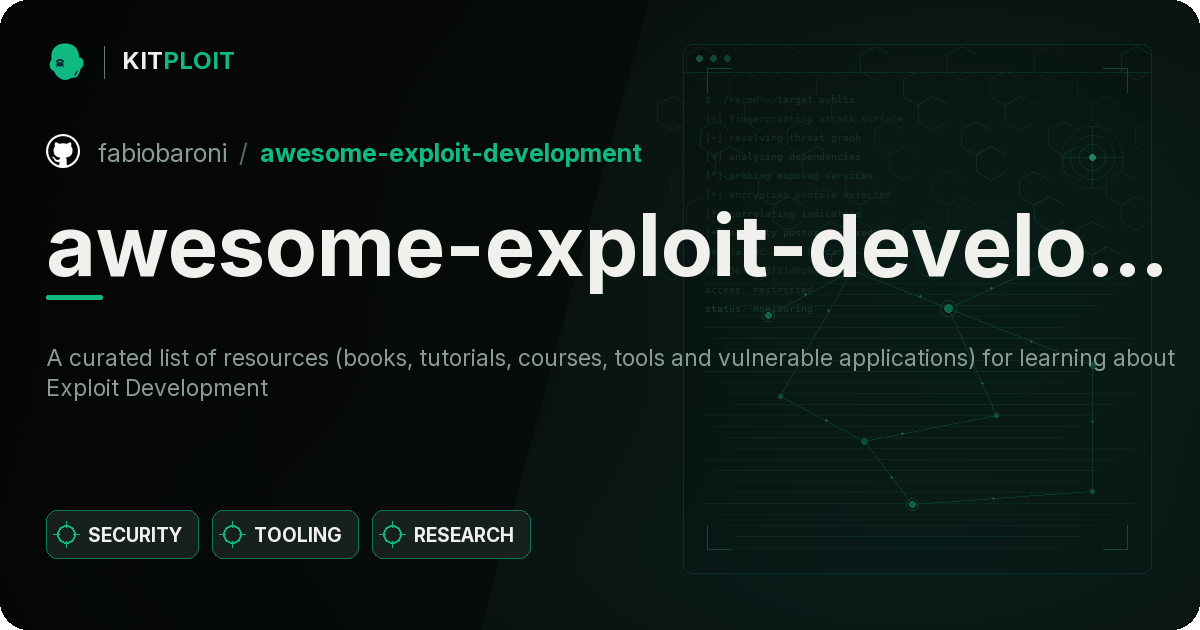
Task: Click the description starting 'A curated list of resources'
Action: pyautogui.click(x=610, y=373)
